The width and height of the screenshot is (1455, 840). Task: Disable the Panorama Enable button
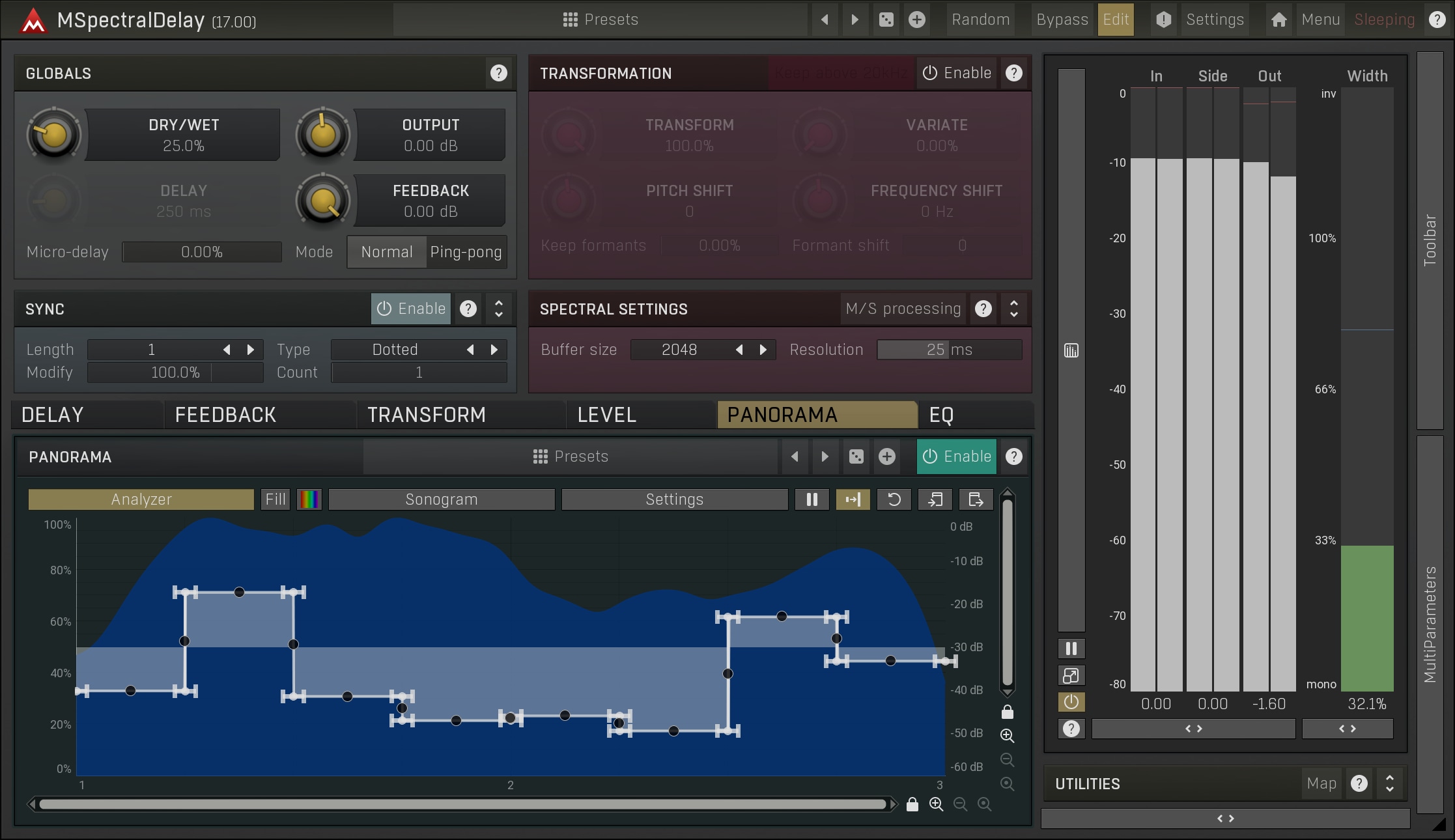(x=957, y=456)
